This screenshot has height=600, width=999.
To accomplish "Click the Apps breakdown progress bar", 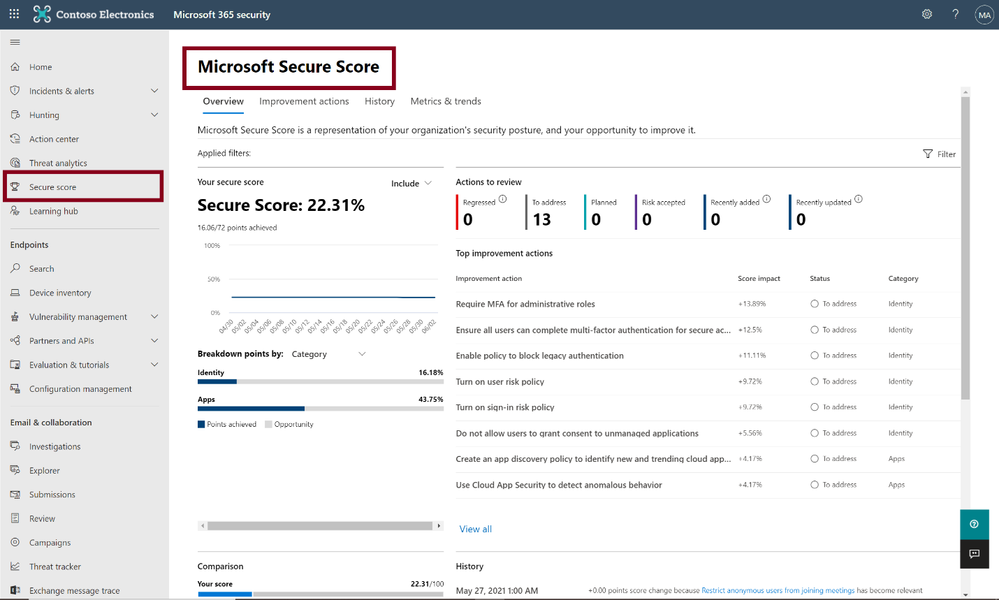I will click(320, 408).
